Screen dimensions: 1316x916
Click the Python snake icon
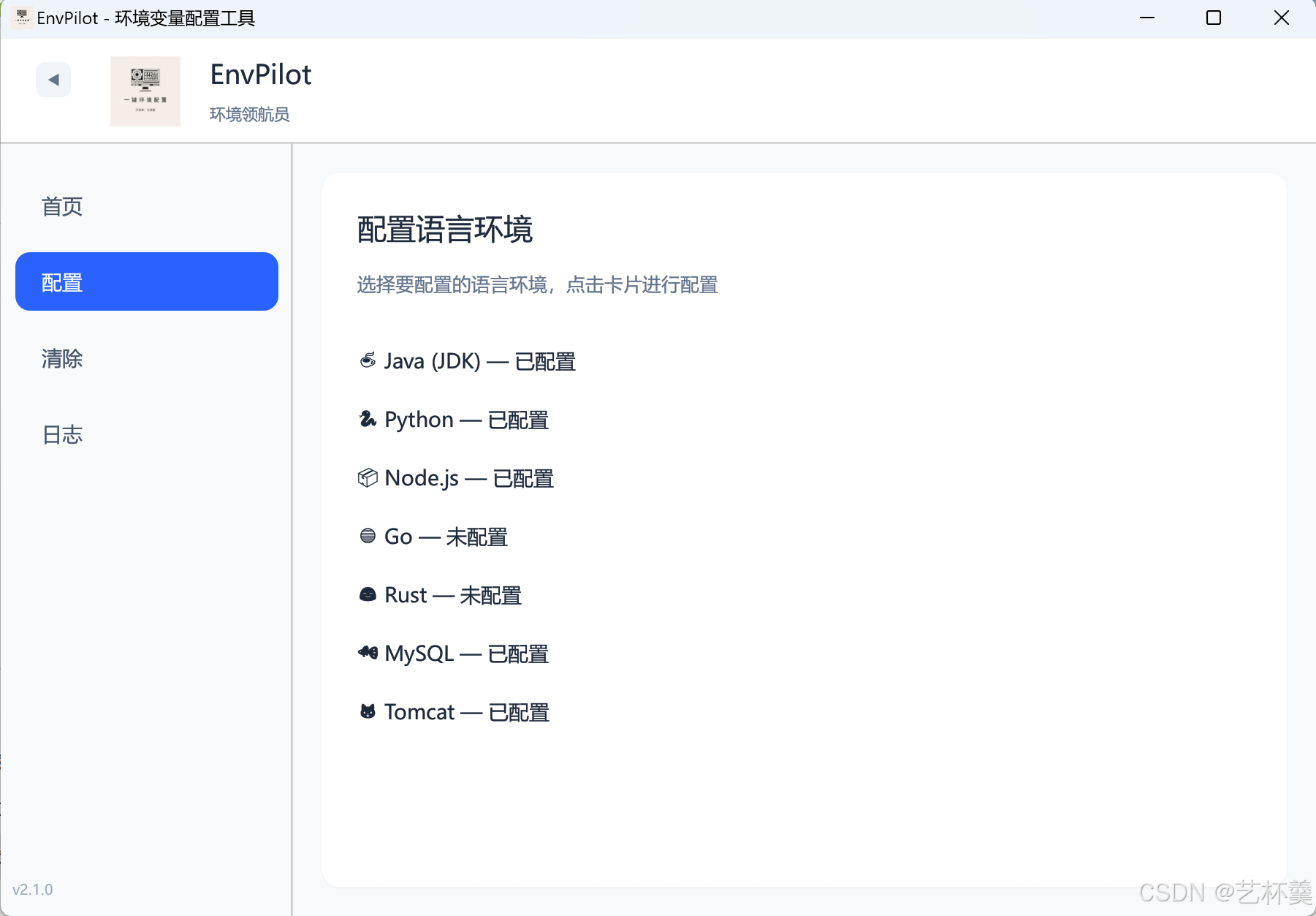[368, 419]
